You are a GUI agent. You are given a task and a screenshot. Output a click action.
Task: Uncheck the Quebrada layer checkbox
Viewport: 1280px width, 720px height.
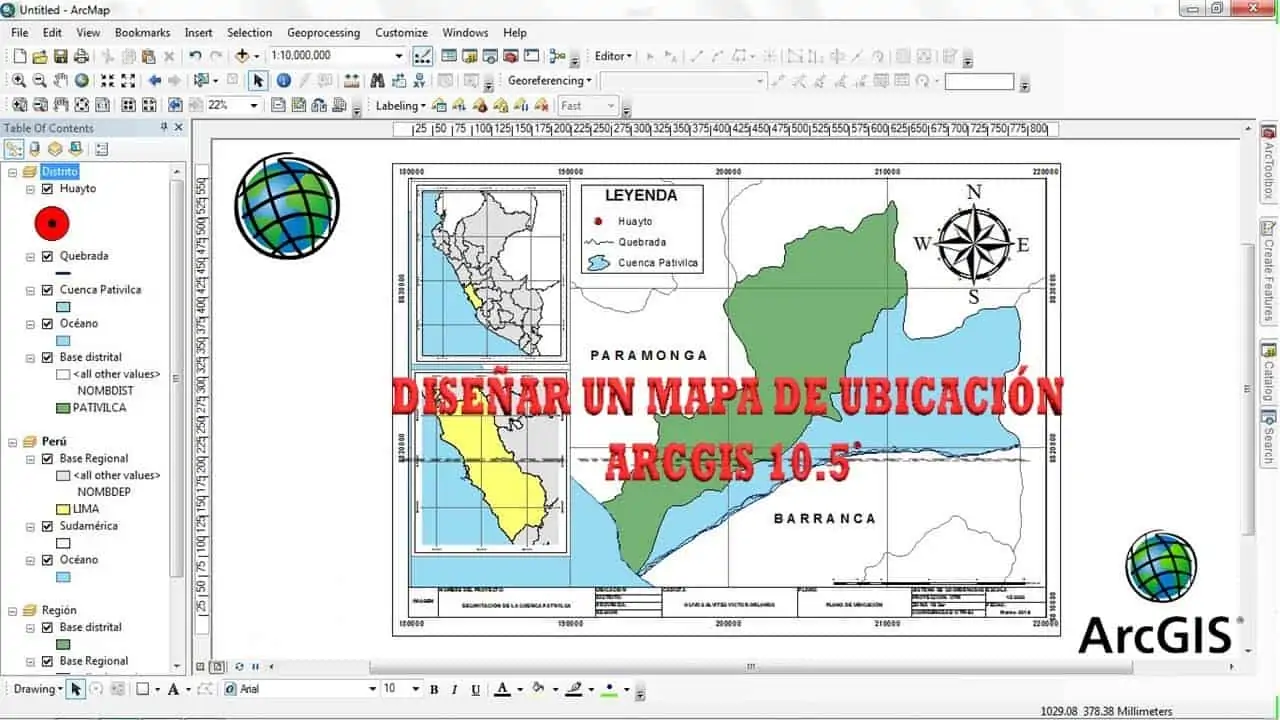[x=47, y=256]
